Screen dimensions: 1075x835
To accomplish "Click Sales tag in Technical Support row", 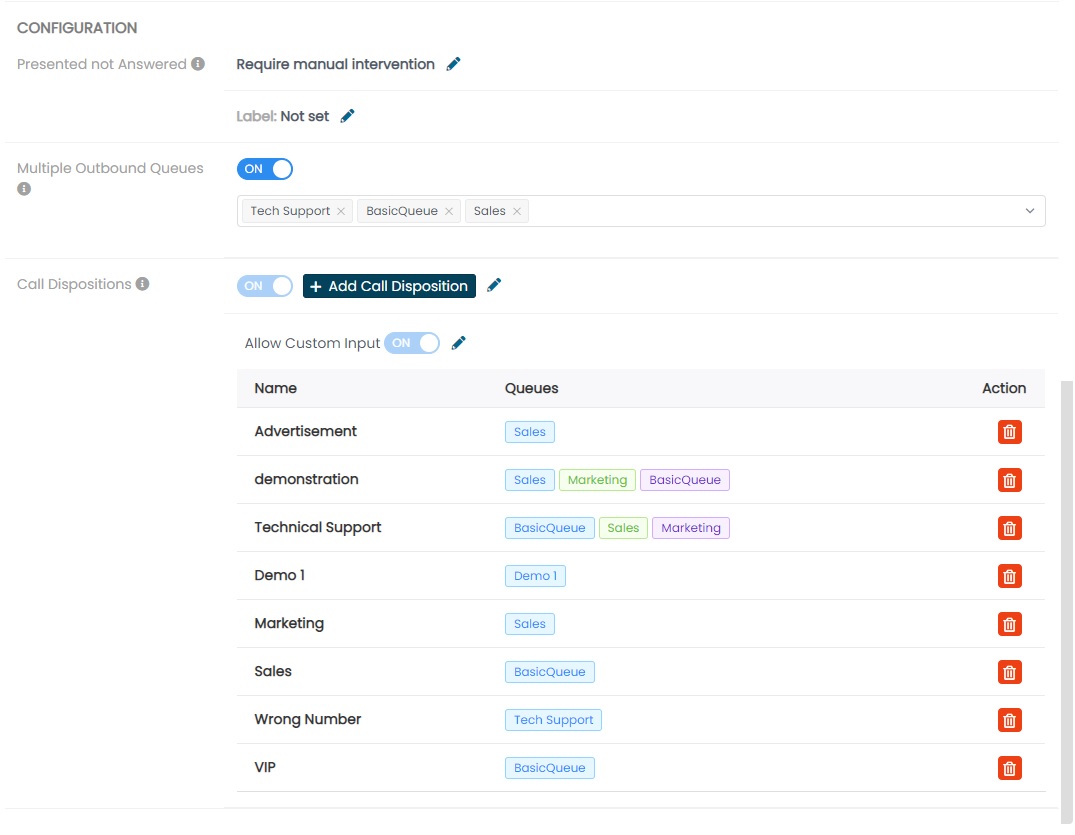I will click(x=623, y=528).
